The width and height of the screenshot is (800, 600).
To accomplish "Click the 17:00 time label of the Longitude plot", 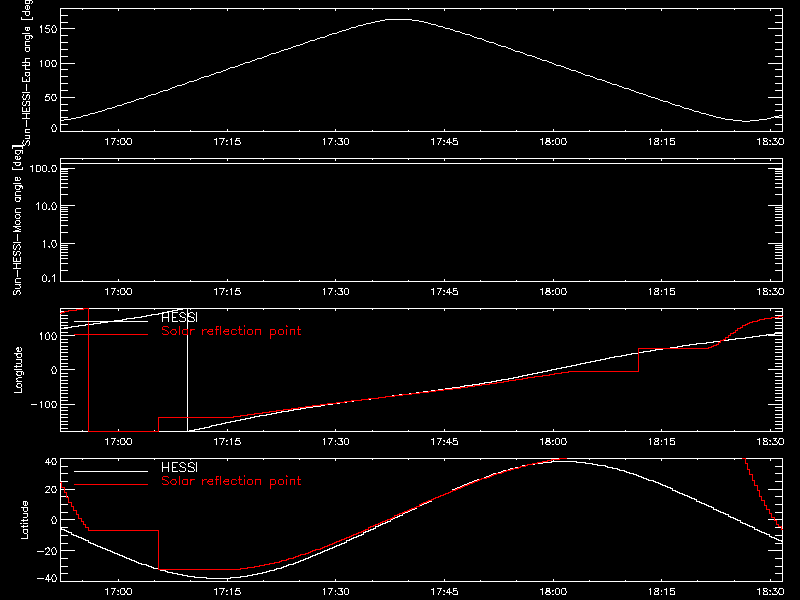I will click(118, 442).
